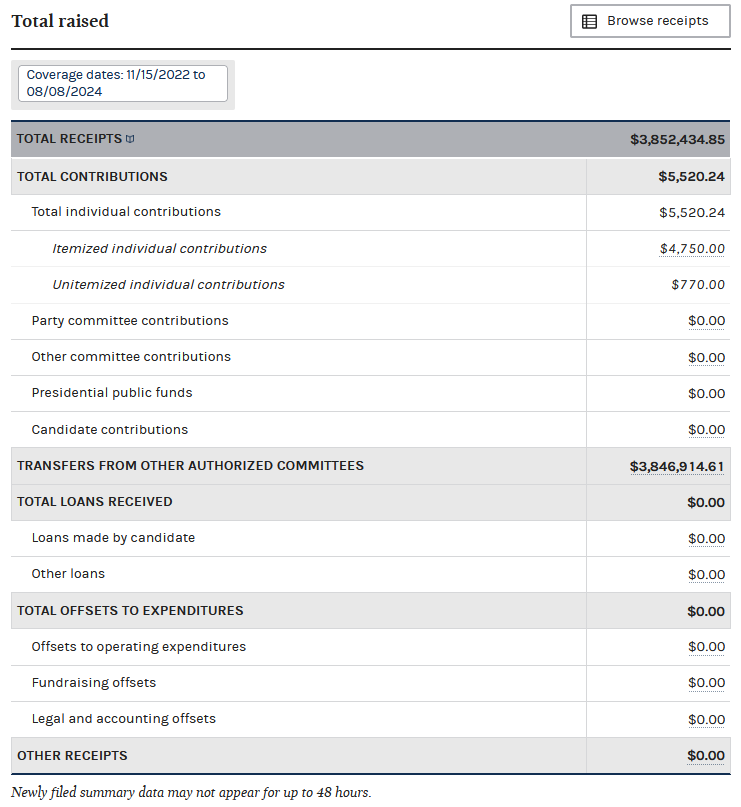This screenshot has width=741, height=807.
Task: Open the Fundraising offsets $0.00 link
Action: point(707,683)
